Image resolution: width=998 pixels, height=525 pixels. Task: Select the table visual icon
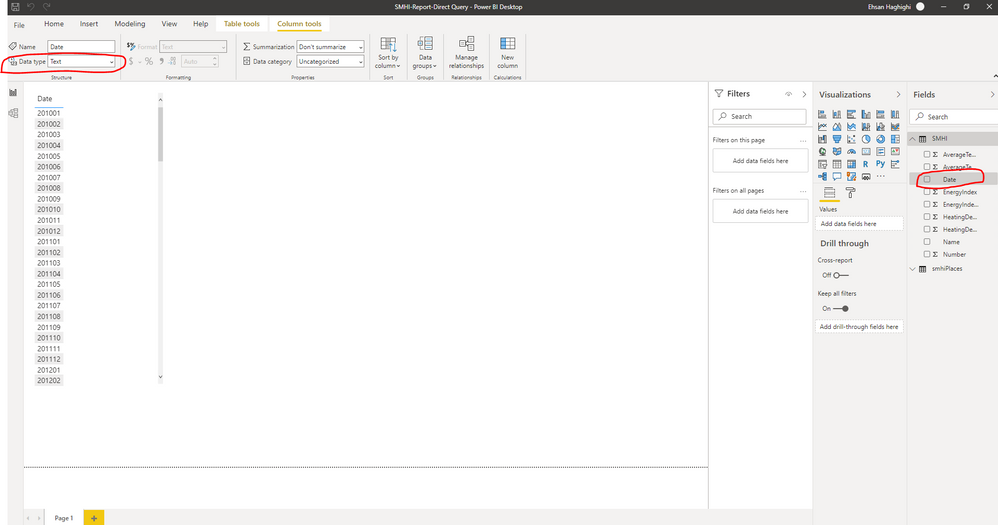pos(837,164)
